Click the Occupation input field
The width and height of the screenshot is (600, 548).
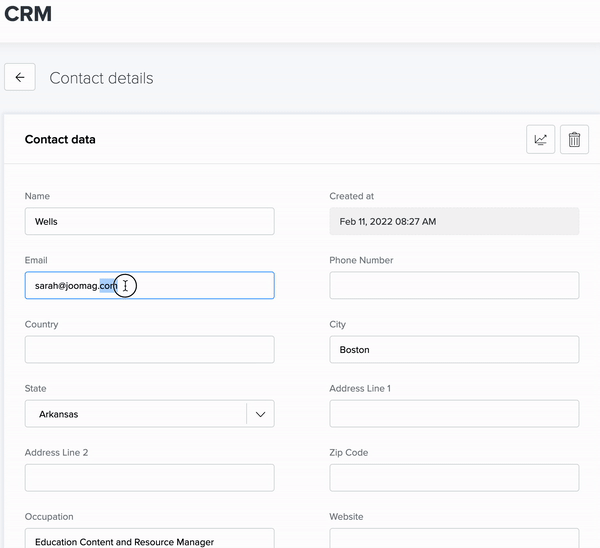[149, 540]
